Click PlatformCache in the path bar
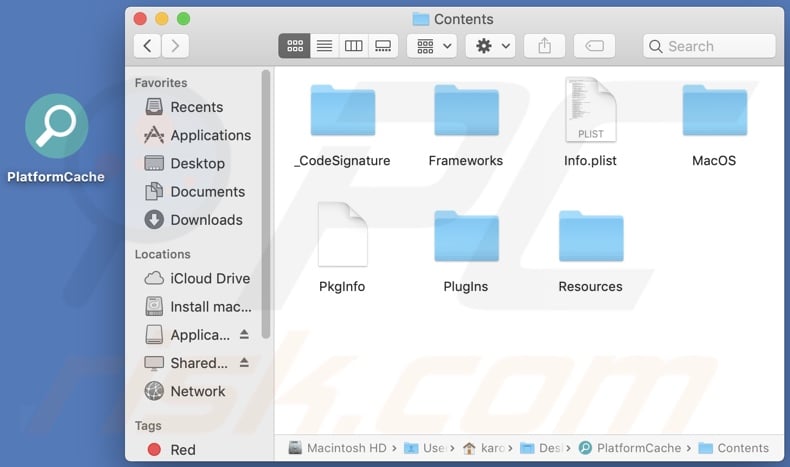The width and height of the screenshot is (790, 467). (630, 448)
